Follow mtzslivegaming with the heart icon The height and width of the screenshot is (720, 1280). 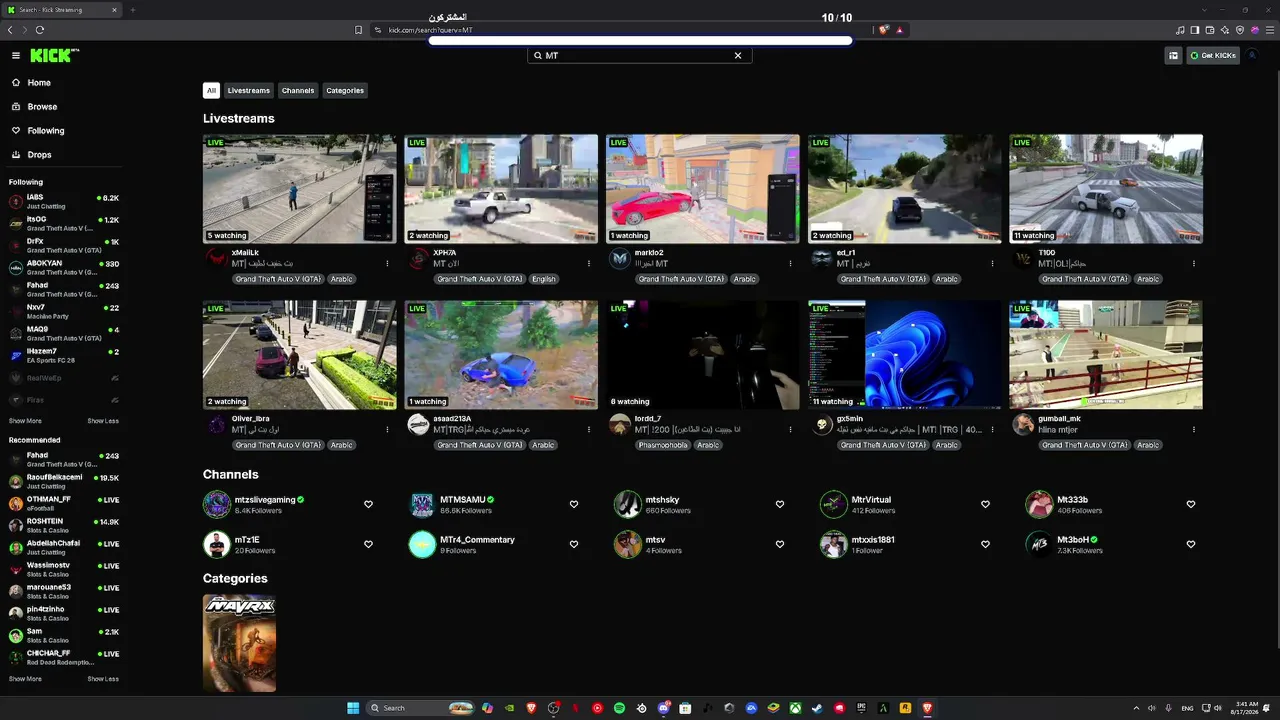[368, 504]
